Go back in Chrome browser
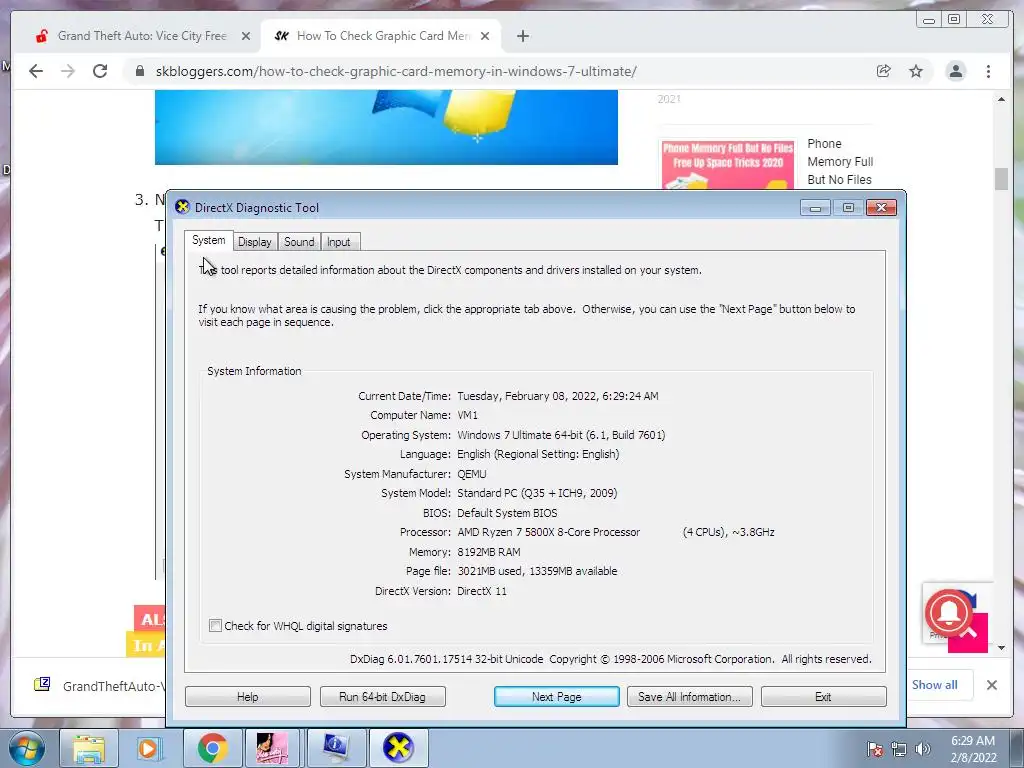This screenshot has height=768, width=1024. (36, 71)
